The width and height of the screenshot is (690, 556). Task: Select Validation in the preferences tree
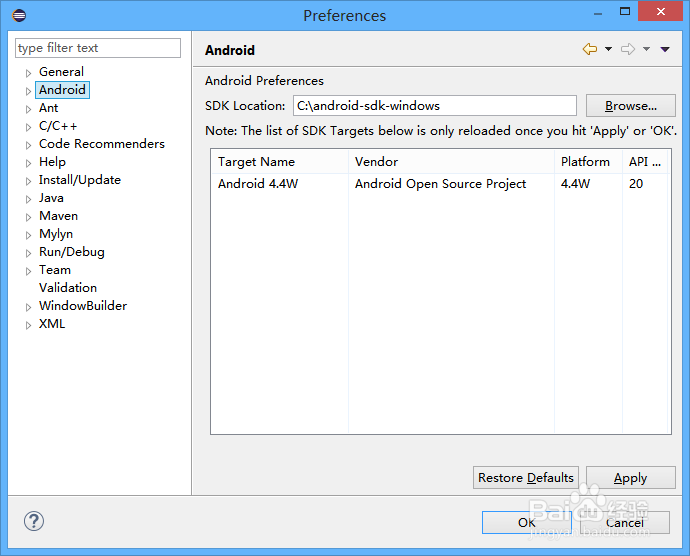68,288
